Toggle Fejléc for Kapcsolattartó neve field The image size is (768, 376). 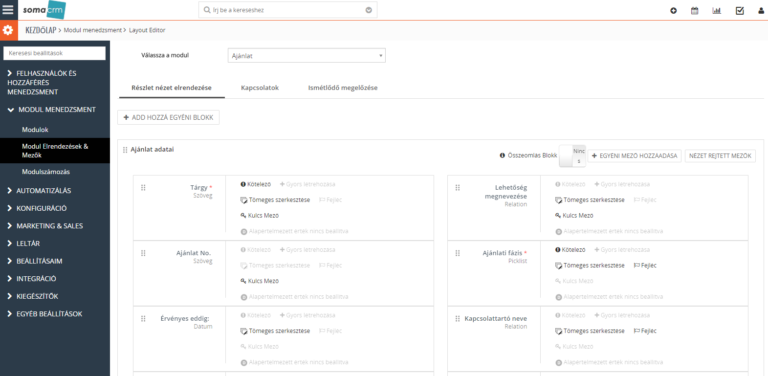point(645,331)
